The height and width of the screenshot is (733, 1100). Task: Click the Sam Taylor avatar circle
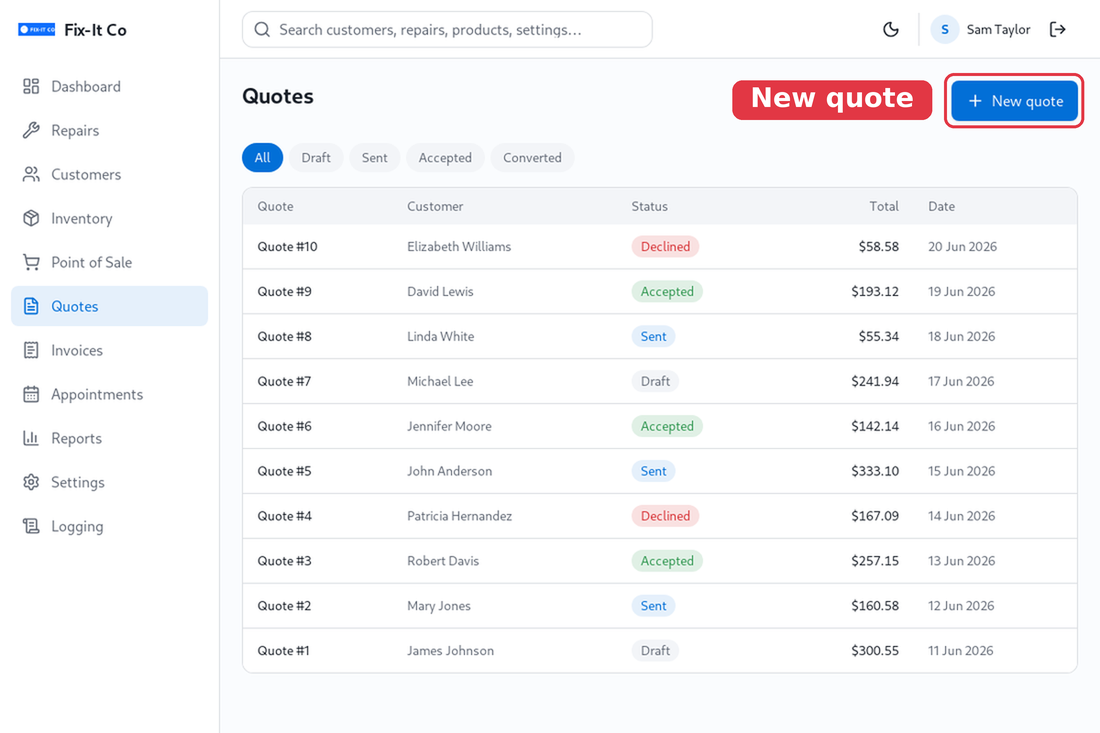click(945, 29)
